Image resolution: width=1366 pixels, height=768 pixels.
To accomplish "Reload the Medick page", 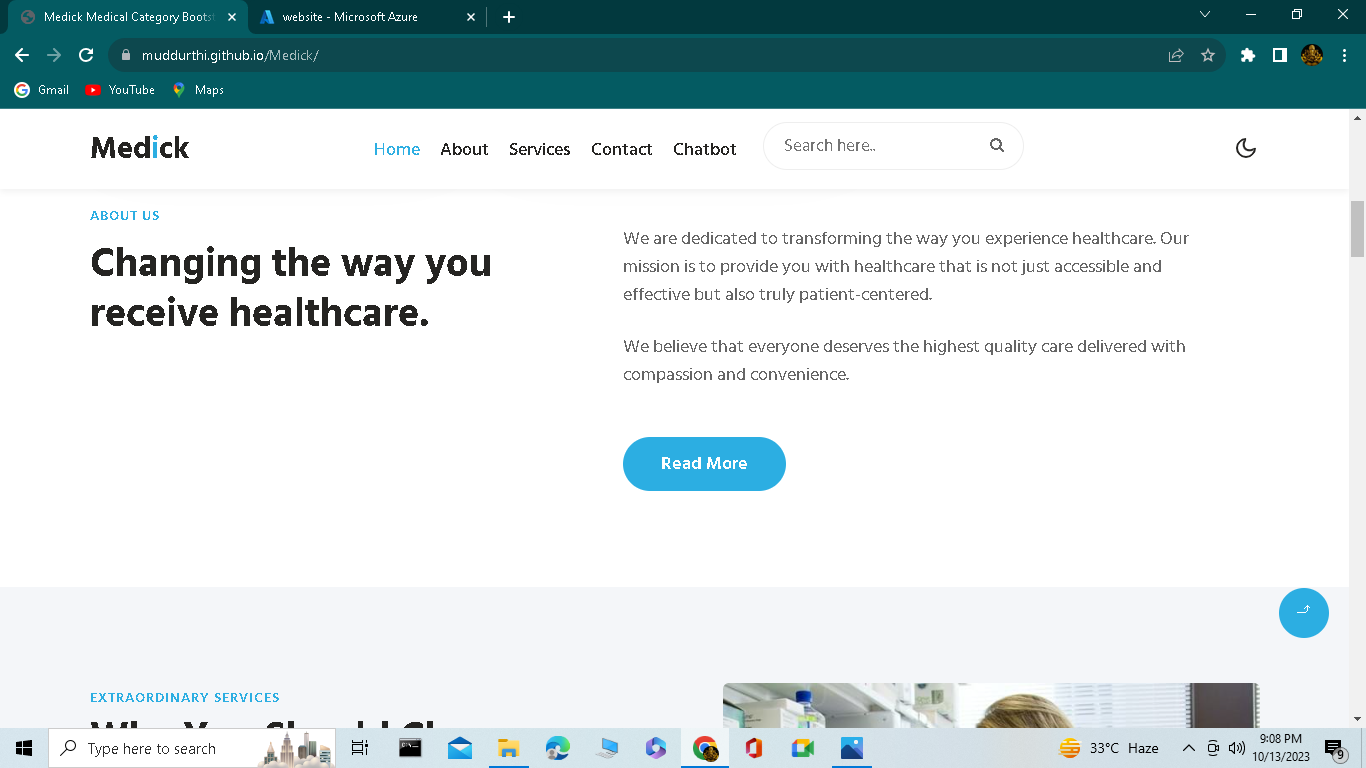I will (x=85, y=55).
